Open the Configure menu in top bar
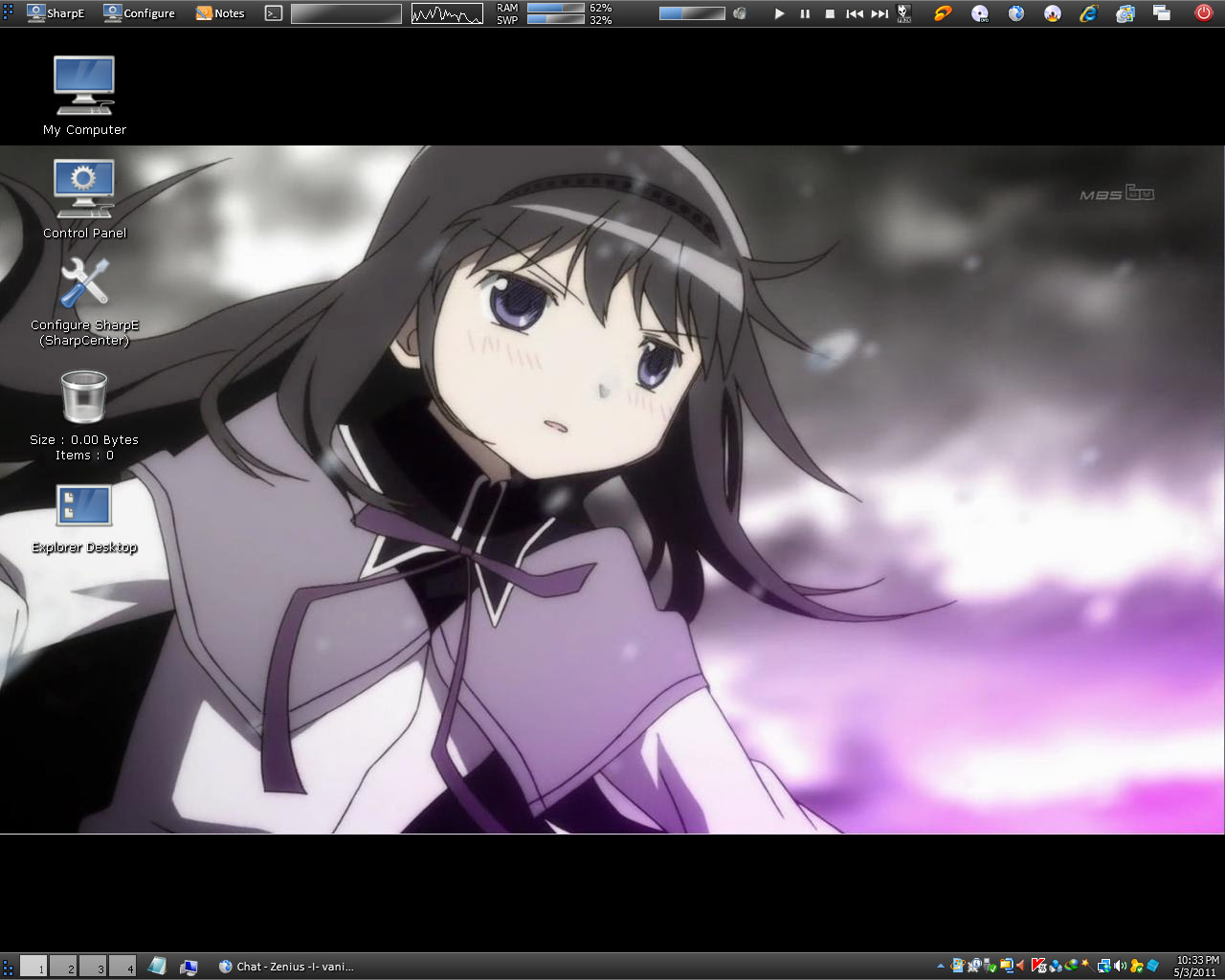The width and height of the screenshot is (1225, 980). [140, 13]
